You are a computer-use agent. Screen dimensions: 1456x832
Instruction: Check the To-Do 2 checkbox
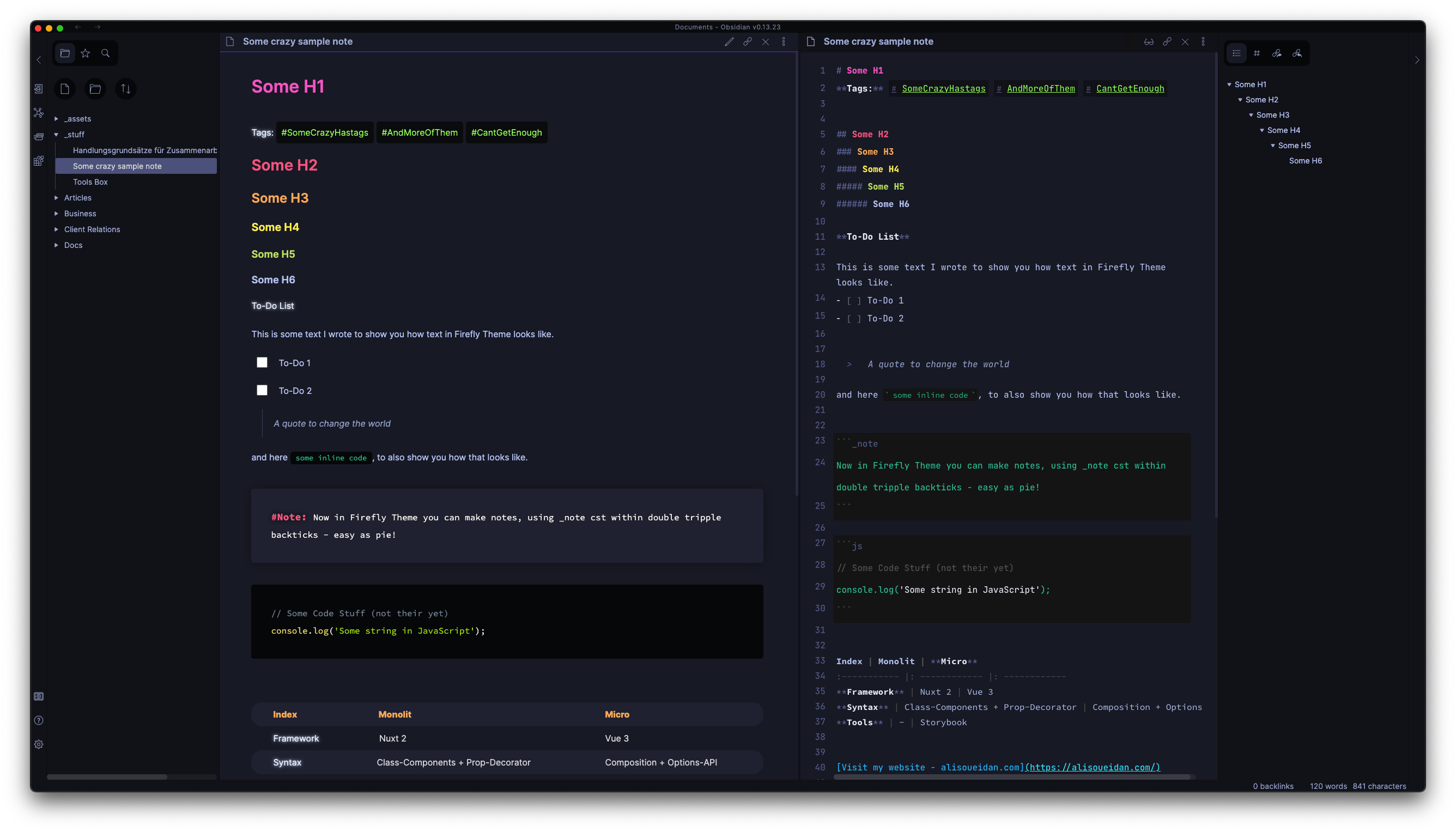point(262,390)
